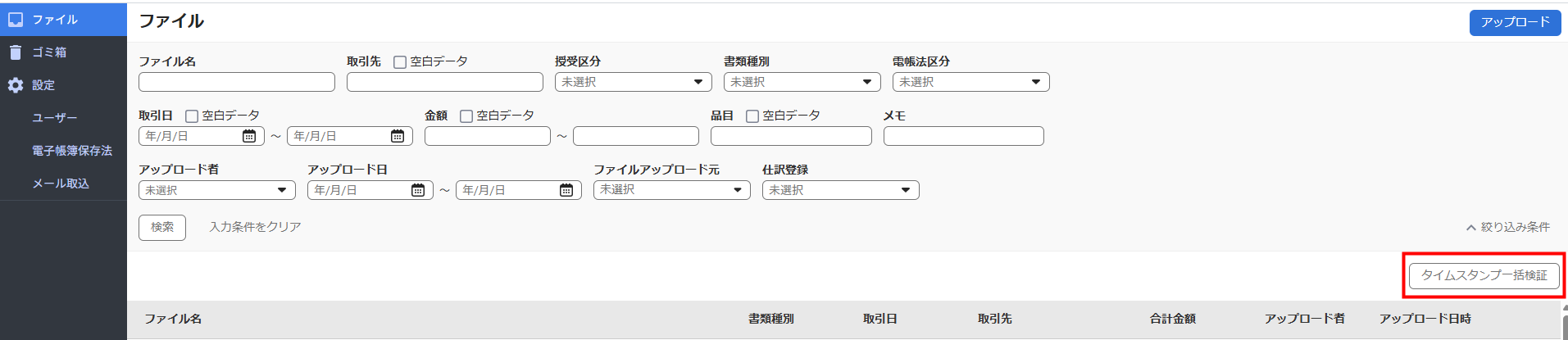Screen dimensions: 1568x340
Task: Open calendar picker for 取引日 start date
Action: tap(249, 136)
